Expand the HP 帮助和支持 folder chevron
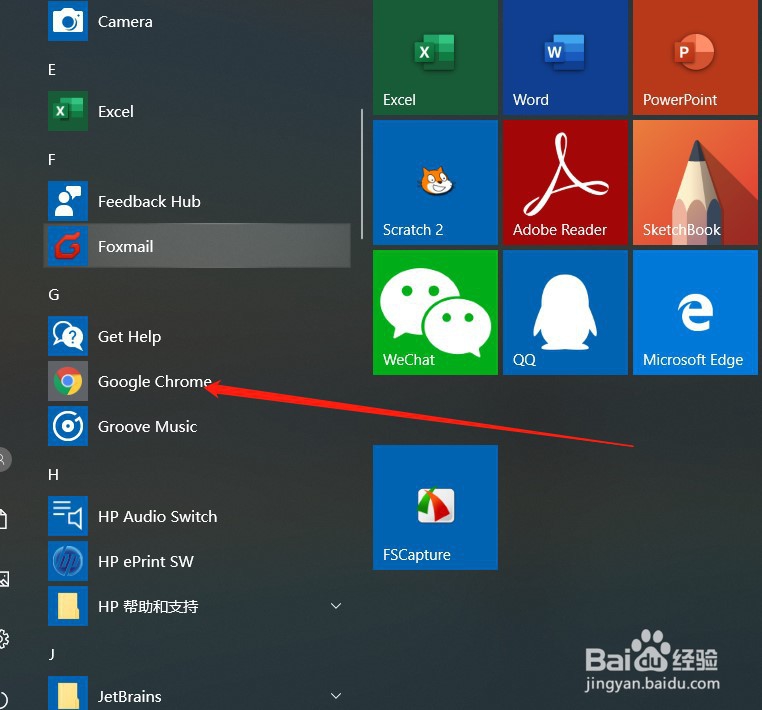The width and height of the screenshot is (762, 710). pyautogui.click(x=336, y=606)
